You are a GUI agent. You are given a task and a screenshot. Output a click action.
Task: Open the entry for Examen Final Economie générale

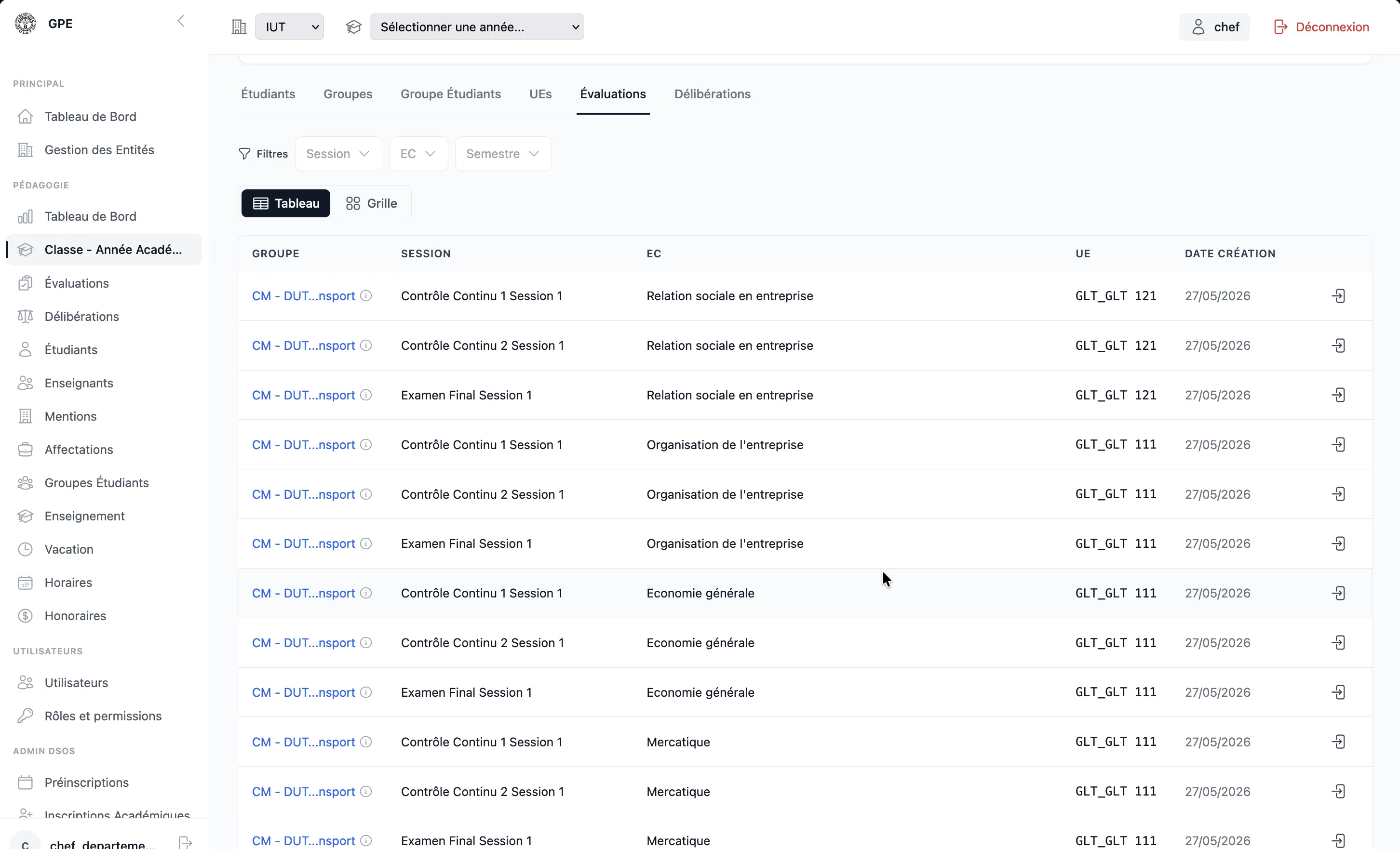1339,692
